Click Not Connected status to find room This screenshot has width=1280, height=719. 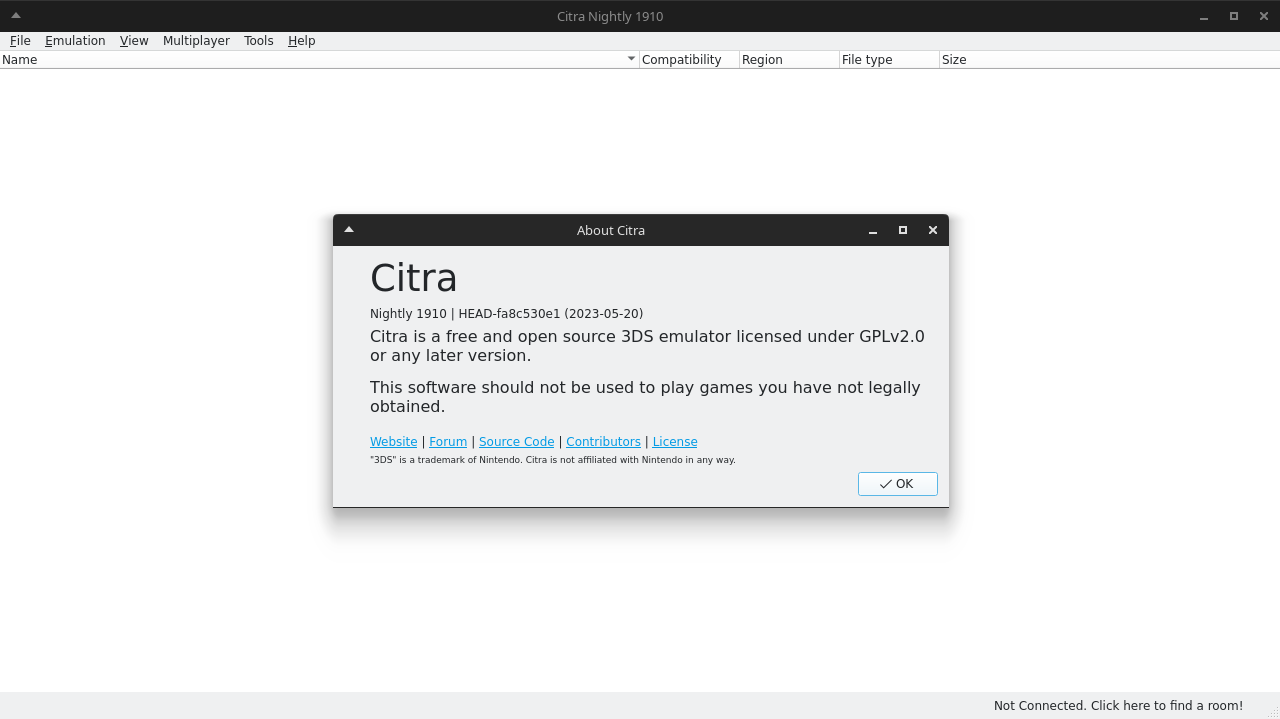pyautogui.click(x=1118, y=706)
